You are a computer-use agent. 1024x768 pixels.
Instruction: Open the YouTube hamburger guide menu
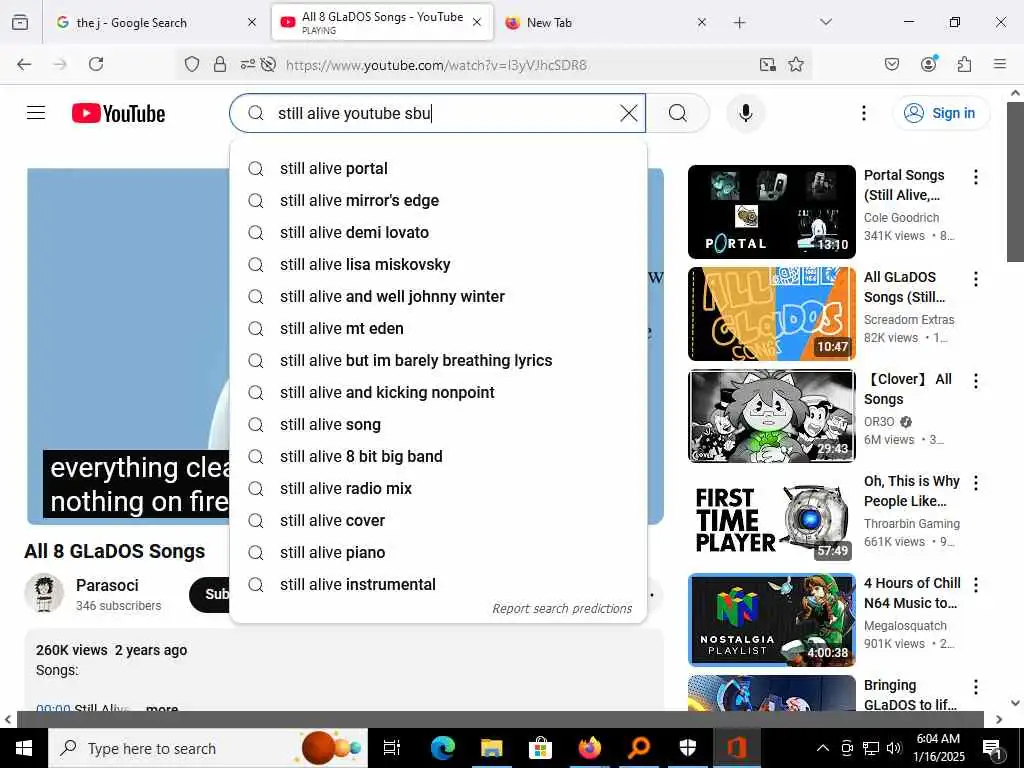point(36,113)
